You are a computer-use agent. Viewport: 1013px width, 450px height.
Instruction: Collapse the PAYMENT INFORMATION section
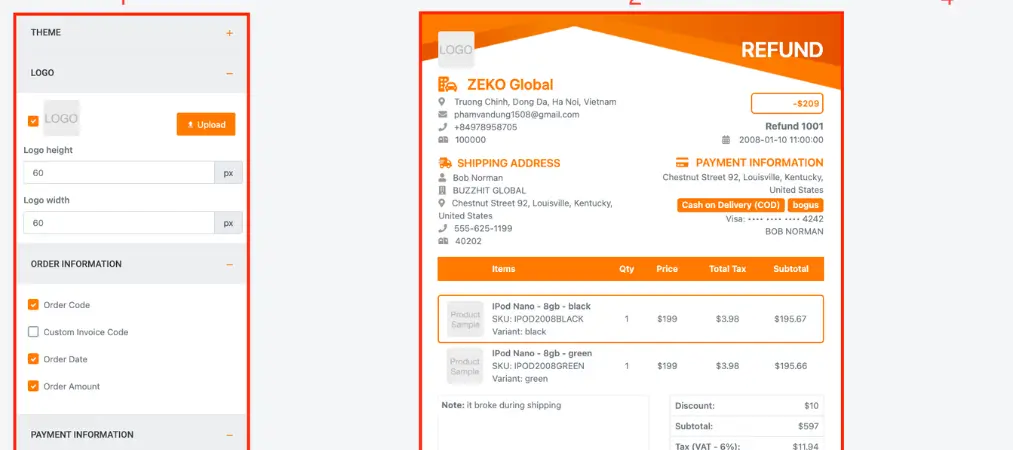(x=229, y=435)
